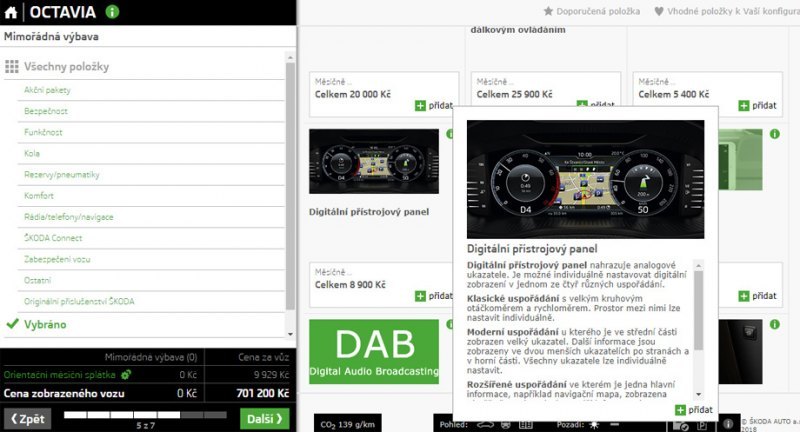Screen dimensions: 800x433
Task: Open saved configuration icon with checkmark
Action: (681, 425)
